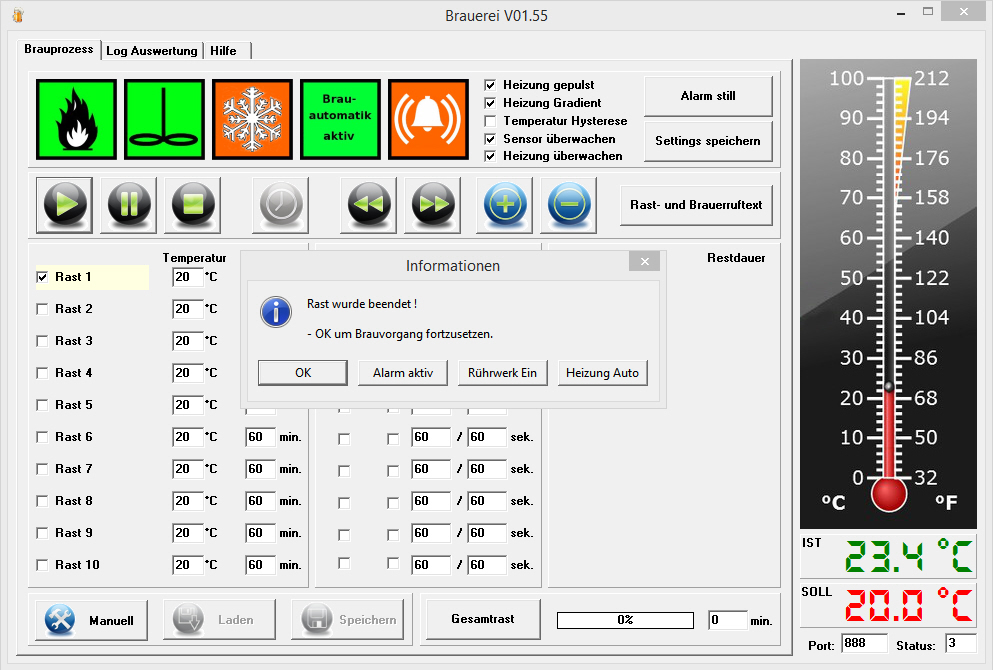The height and width of the screenshot is (670, 993).
Task: Click the green stirrer agitator icon
Action: pyautogui.click(x=164, y=119)
